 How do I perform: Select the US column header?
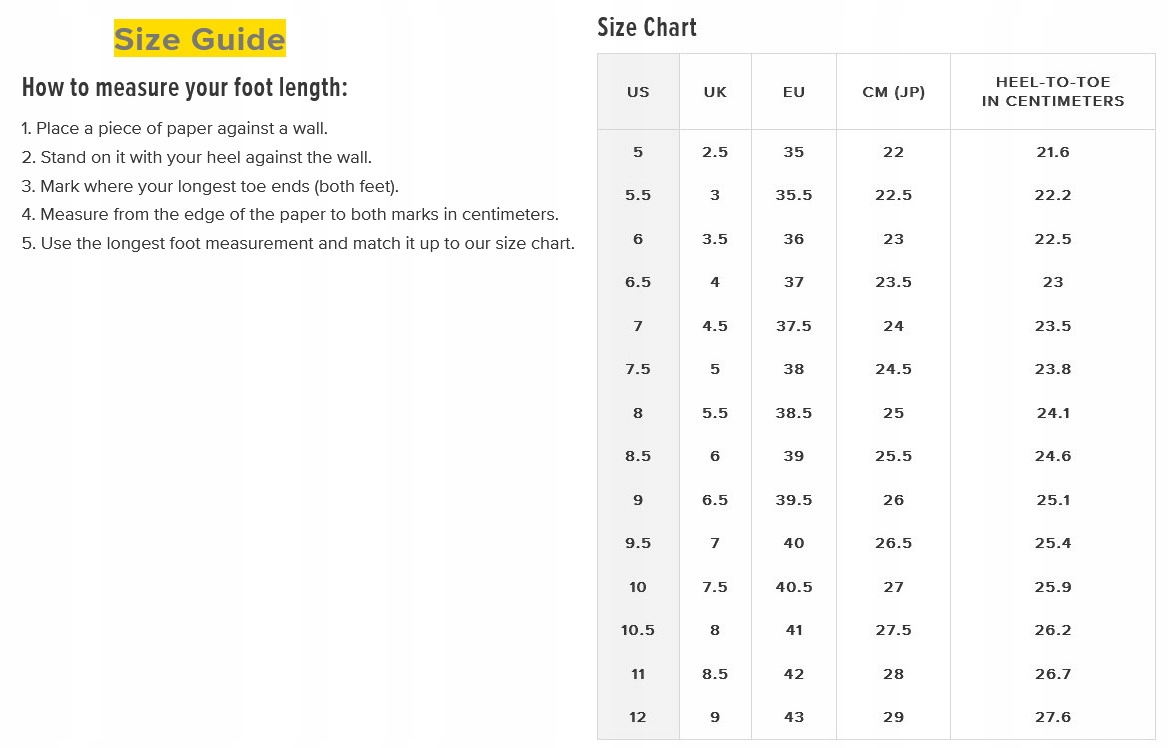tap(638, 92)
